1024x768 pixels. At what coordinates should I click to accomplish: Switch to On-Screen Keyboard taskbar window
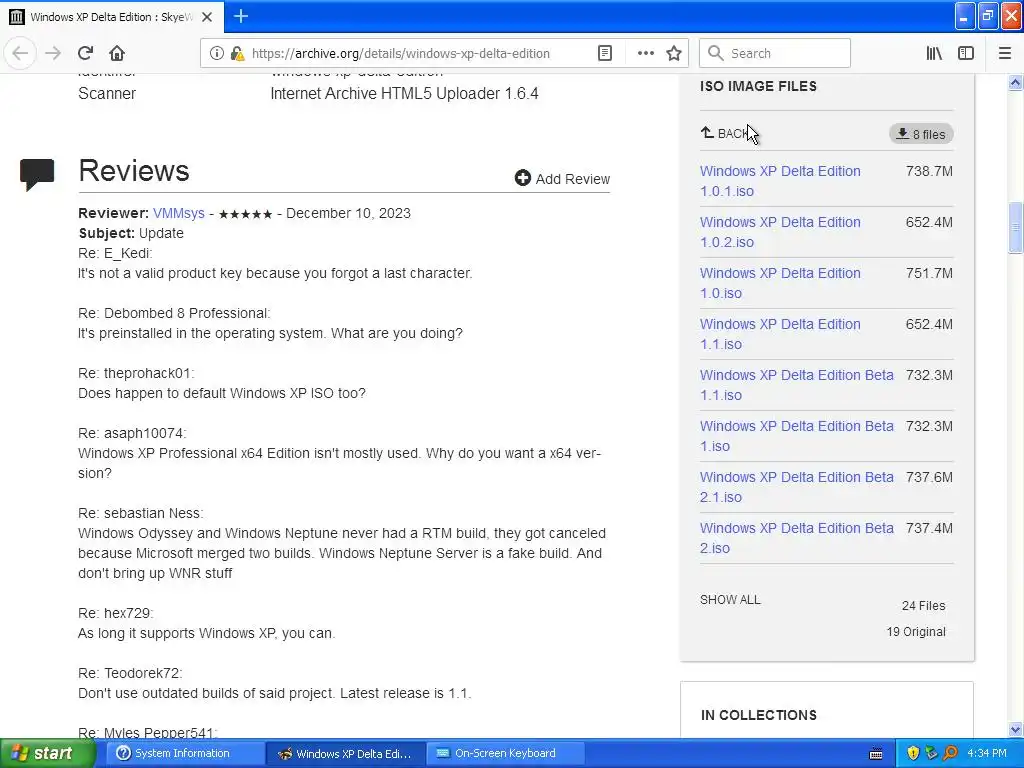tap(505, 753)
